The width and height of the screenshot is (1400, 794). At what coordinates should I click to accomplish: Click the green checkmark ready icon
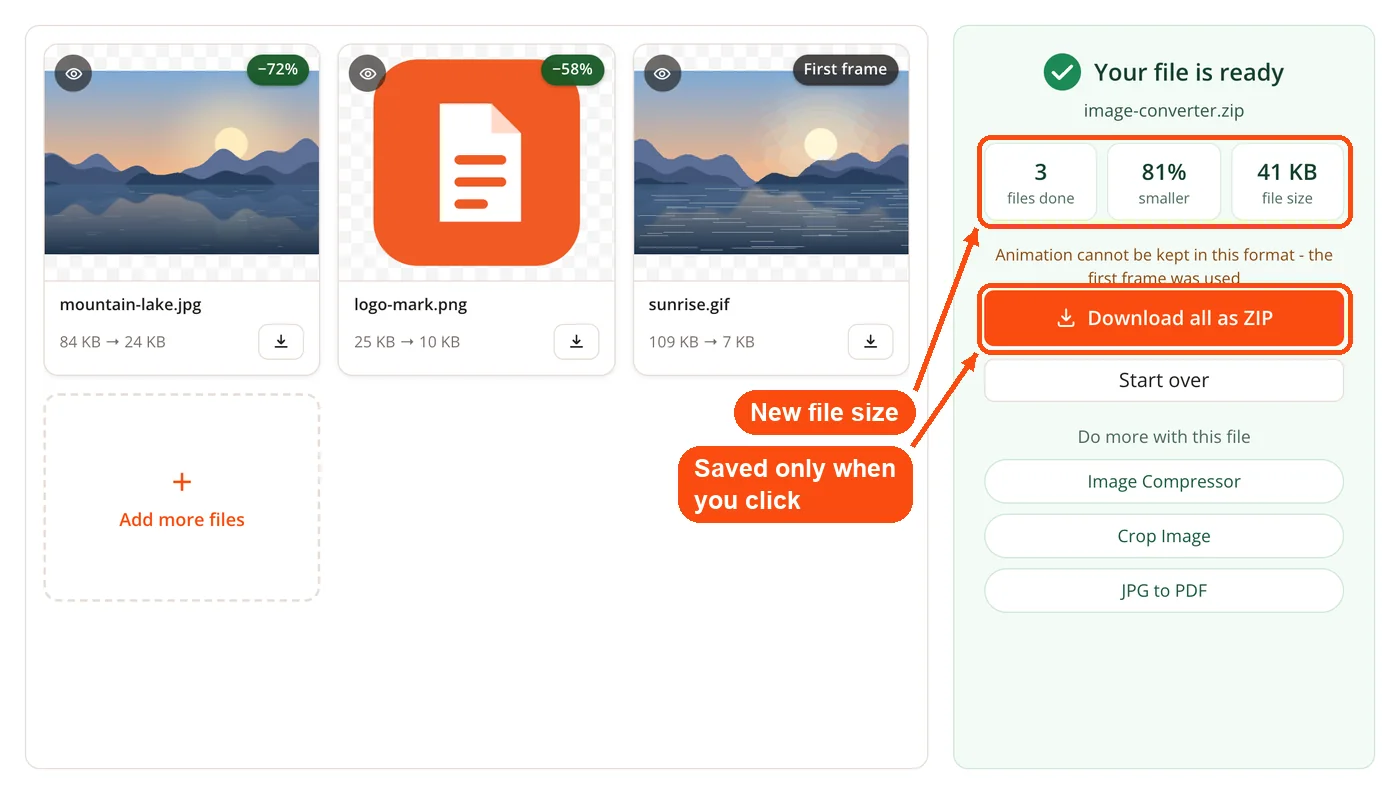[1062, 72]
